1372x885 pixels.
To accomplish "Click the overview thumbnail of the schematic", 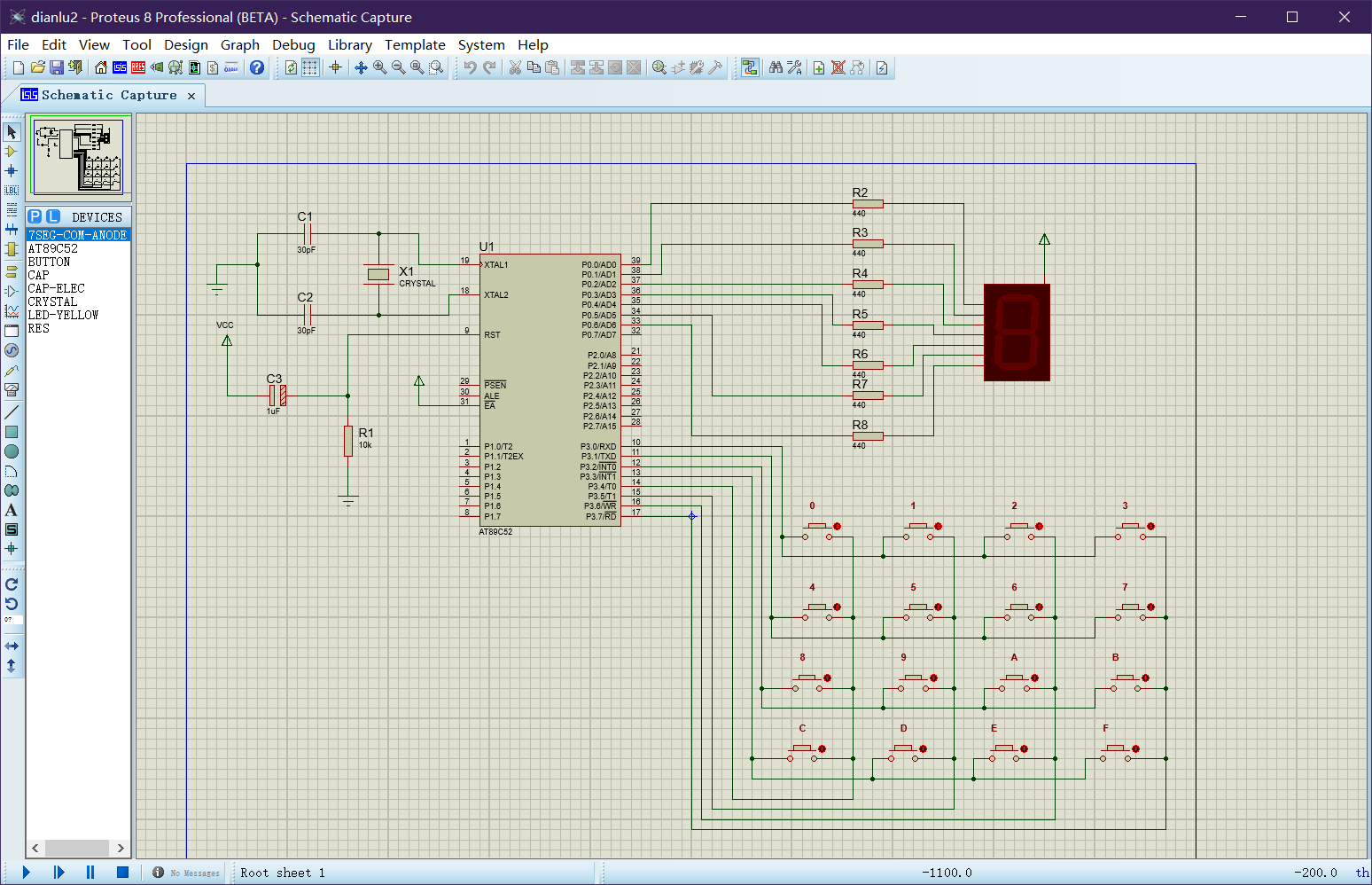I will point(80,157).
